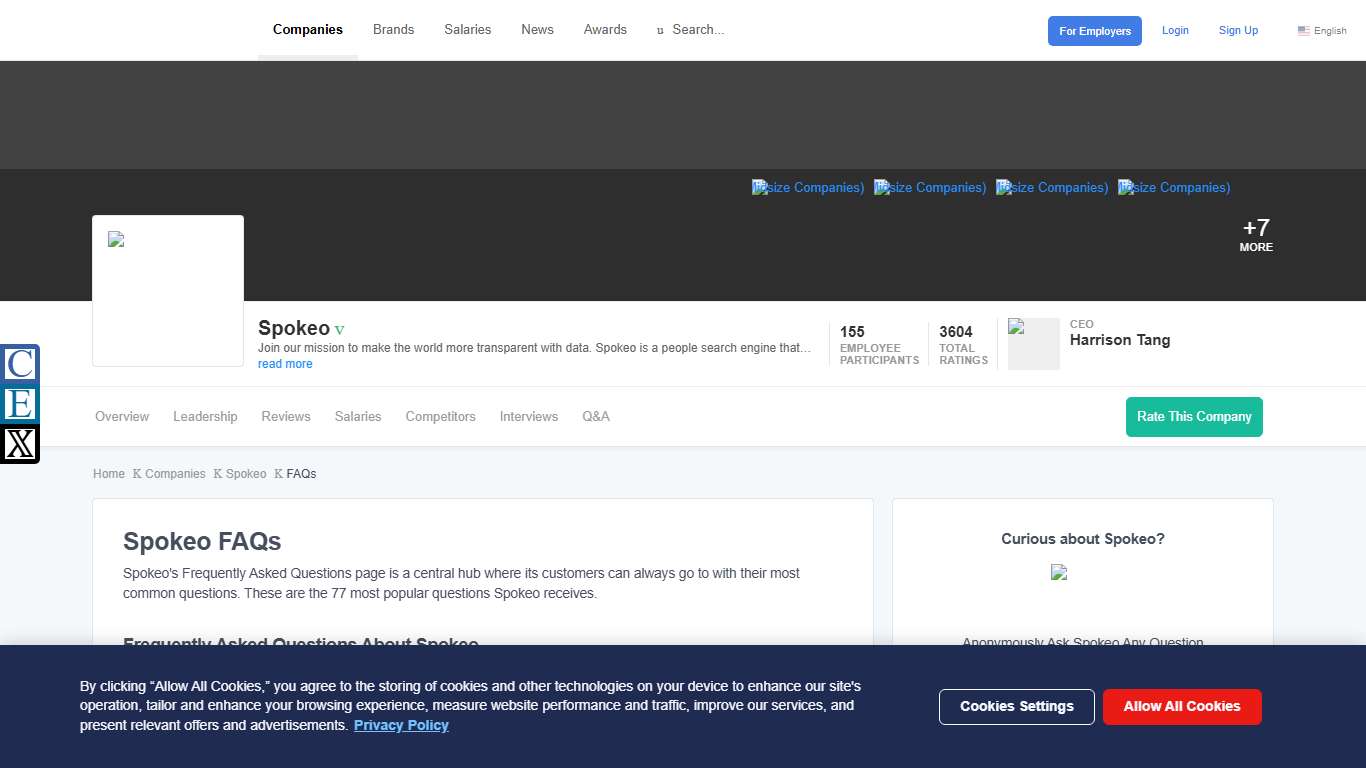1366x768 pixels.
Task: Switch to the Competitors tab
Action: [x=440, y=416]
